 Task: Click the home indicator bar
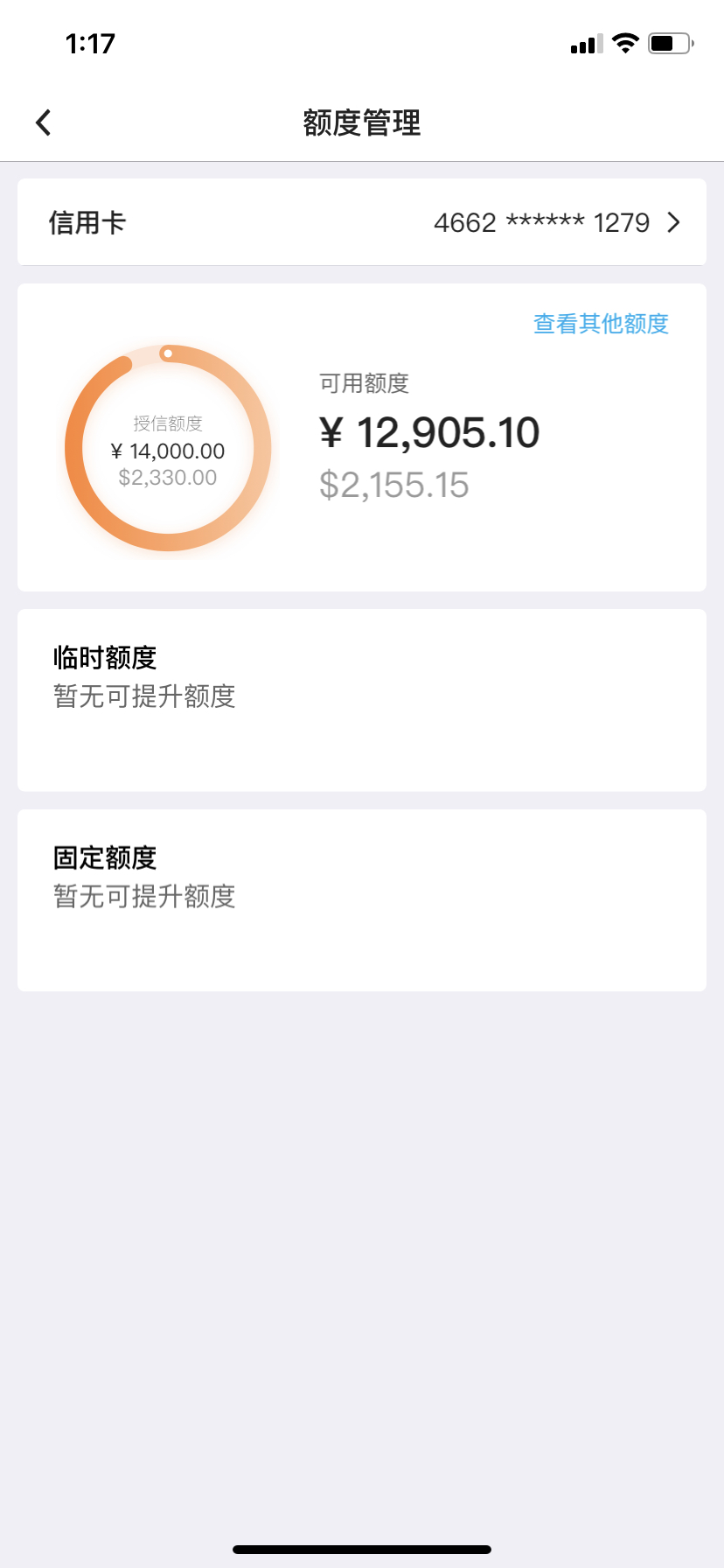tap(362, 1550)
